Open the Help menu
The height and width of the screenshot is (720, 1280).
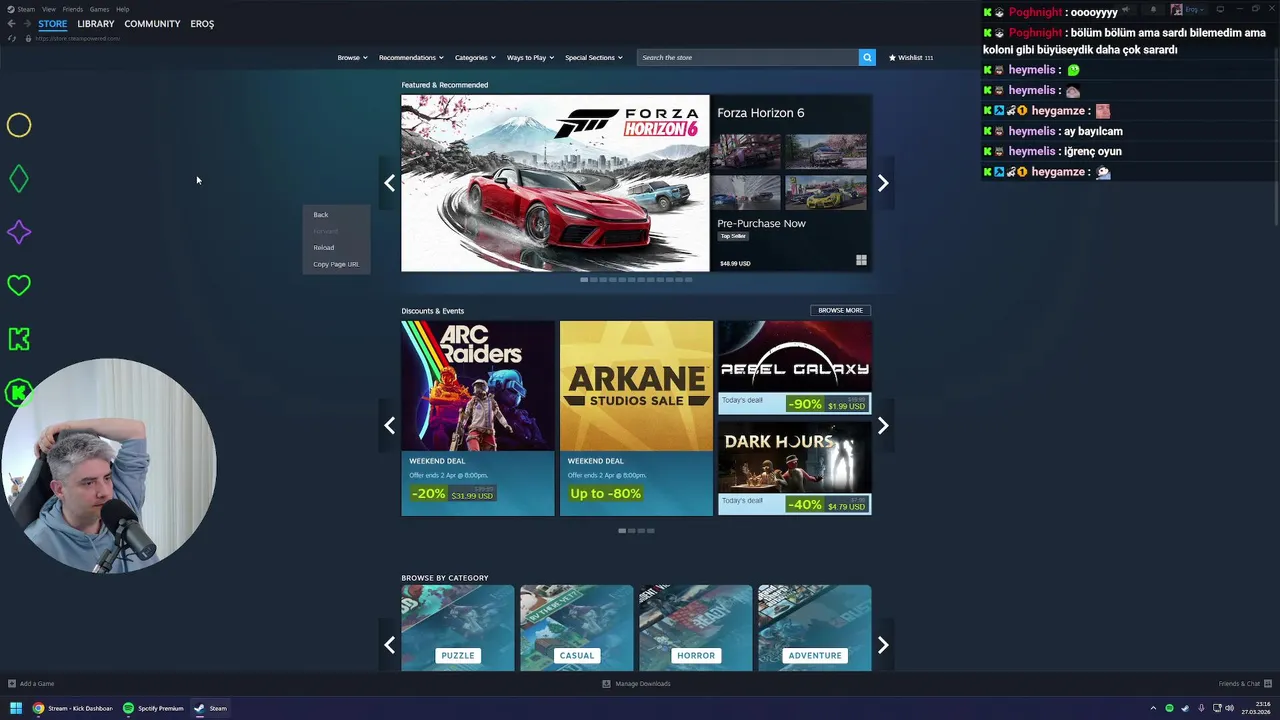[122, 9]
